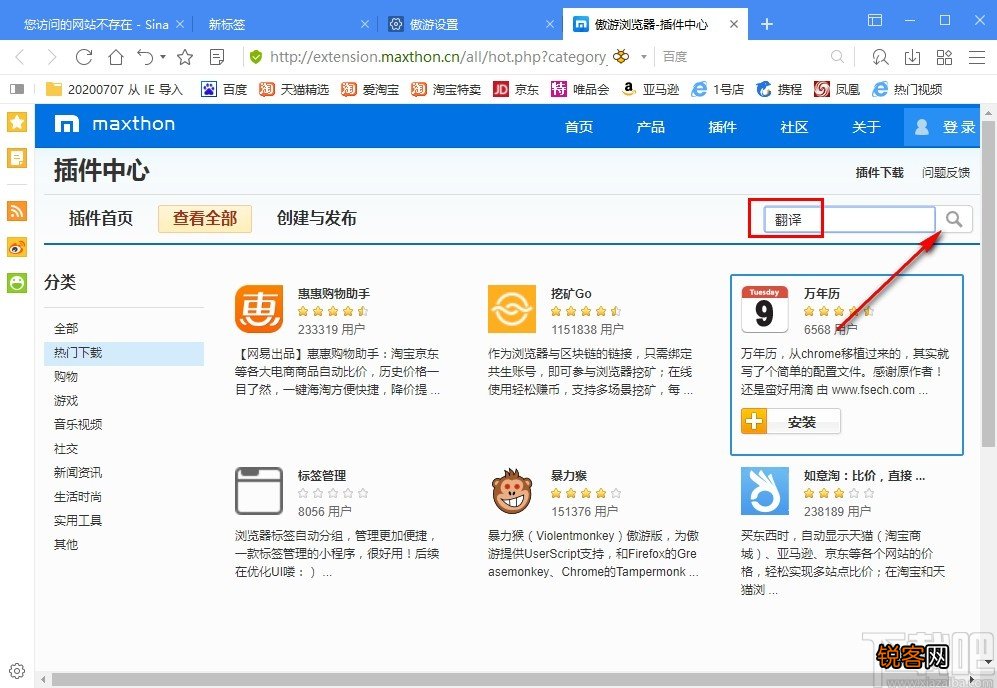This screenshot has height=688, width=997.
Task: Open the 亚马逊 bookmark
Action: [x=650, y=90]
